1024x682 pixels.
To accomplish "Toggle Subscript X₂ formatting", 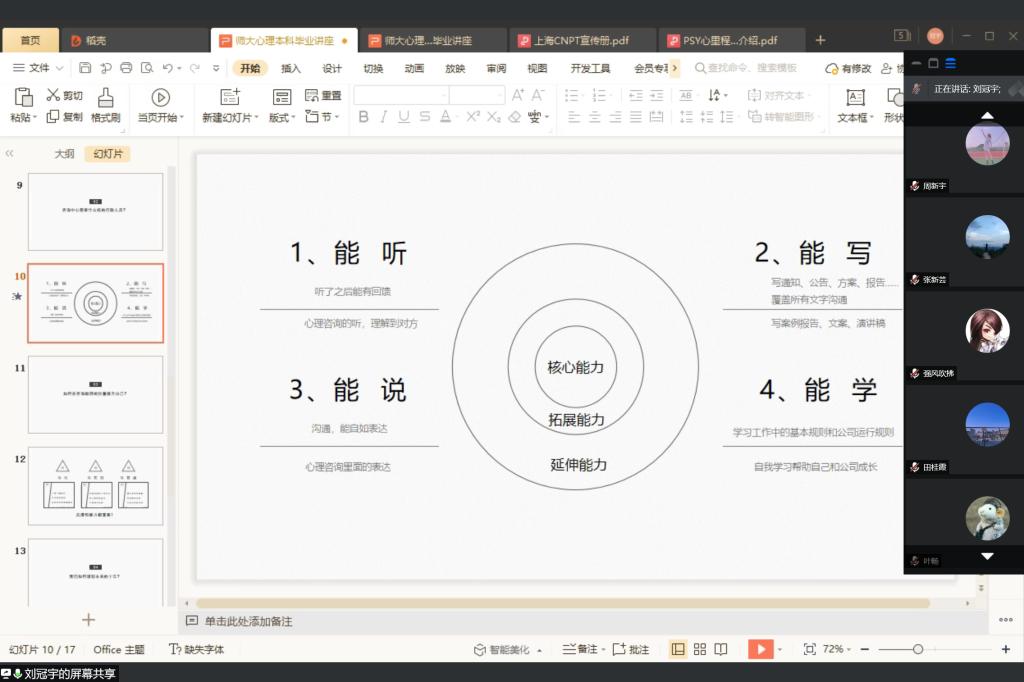I will coord(494,117).
